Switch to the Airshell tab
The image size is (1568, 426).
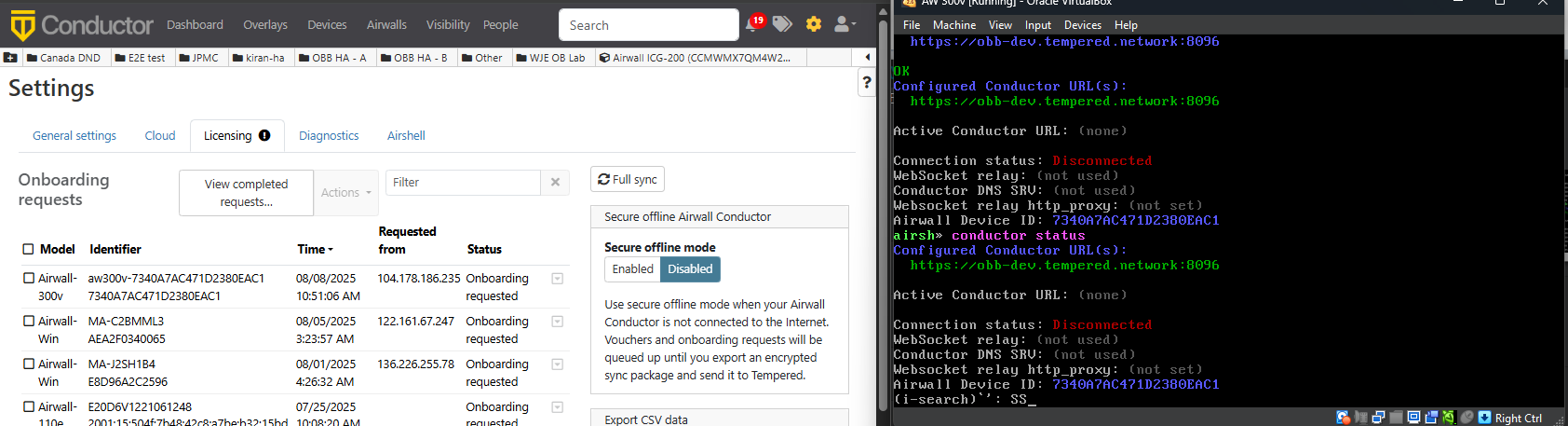click(406, 136)
